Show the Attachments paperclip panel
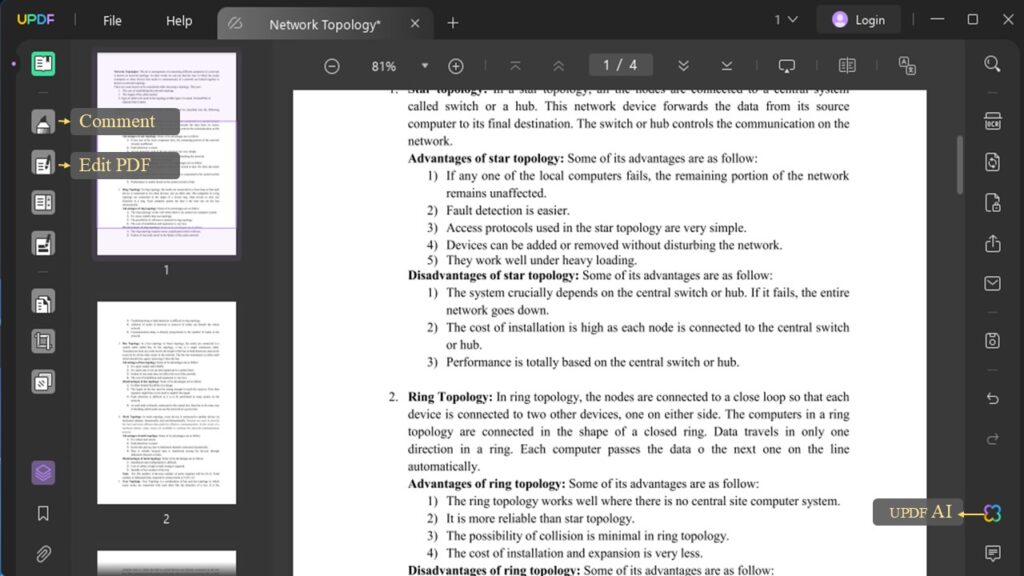The image size is (1024, 576). click(43, 554)
